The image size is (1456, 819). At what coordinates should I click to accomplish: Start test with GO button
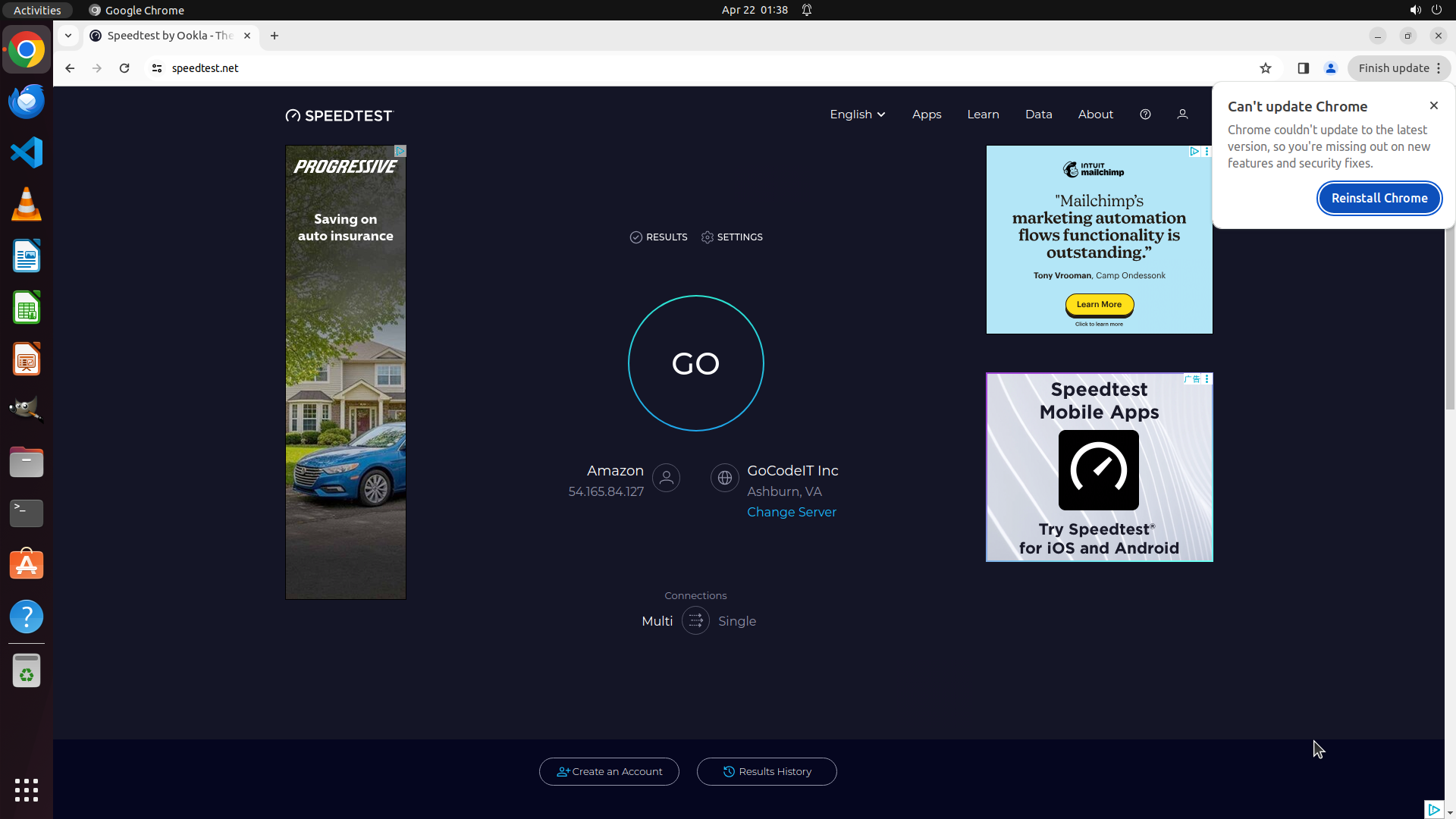click(x=695, y=363)
